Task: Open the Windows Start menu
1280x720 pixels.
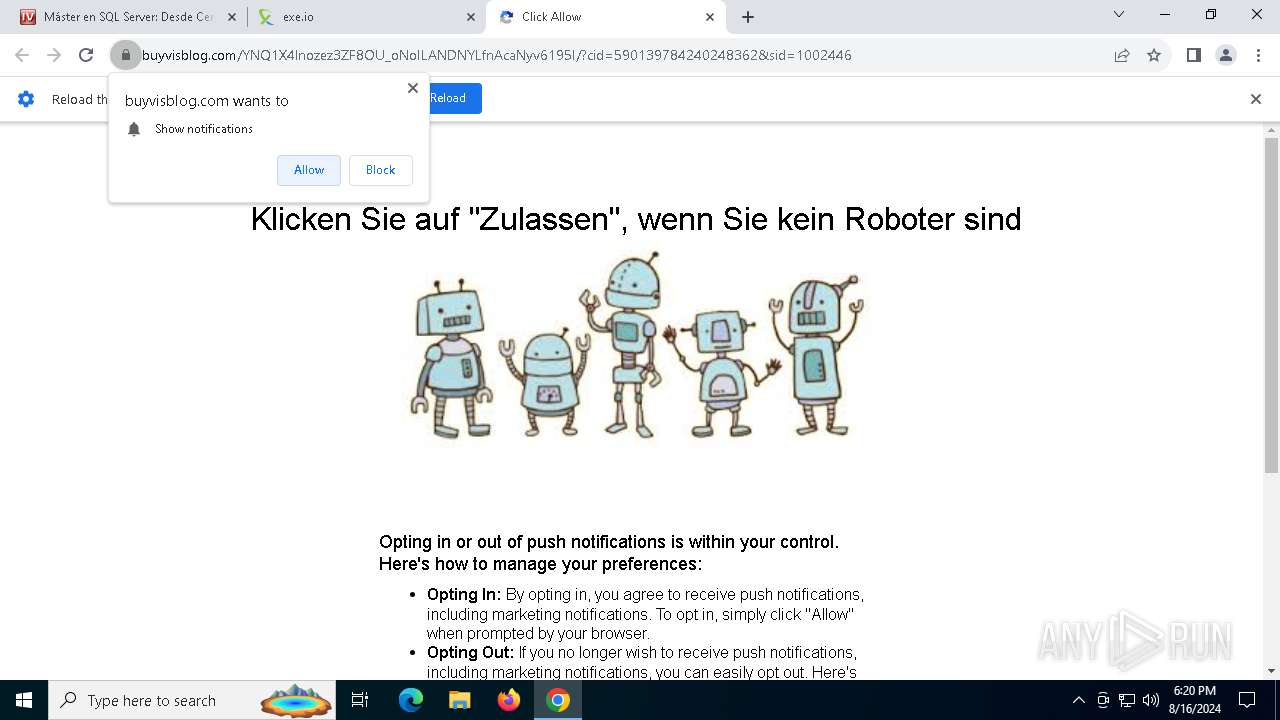Action: pyautogui.click(x=24, y=700)
